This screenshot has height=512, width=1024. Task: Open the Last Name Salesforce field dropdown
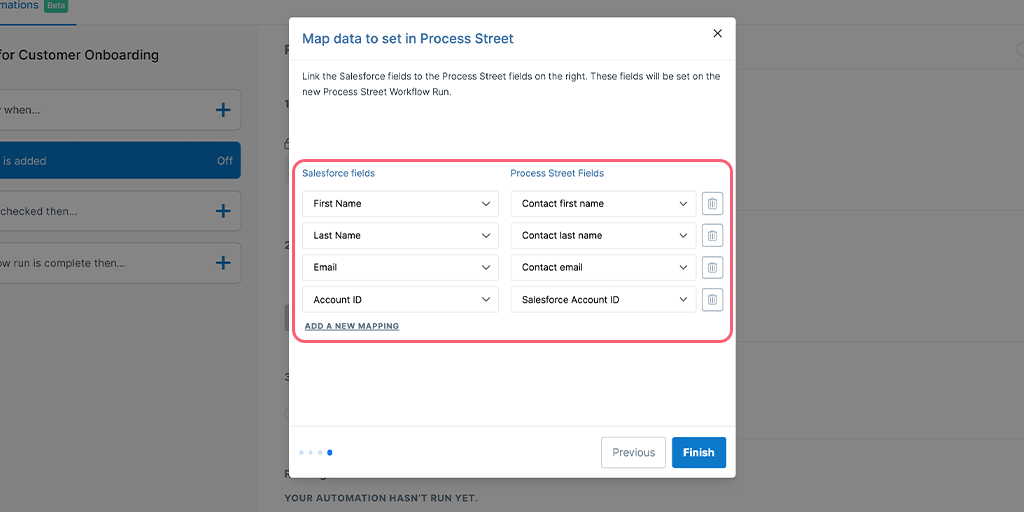coord(400,236)
